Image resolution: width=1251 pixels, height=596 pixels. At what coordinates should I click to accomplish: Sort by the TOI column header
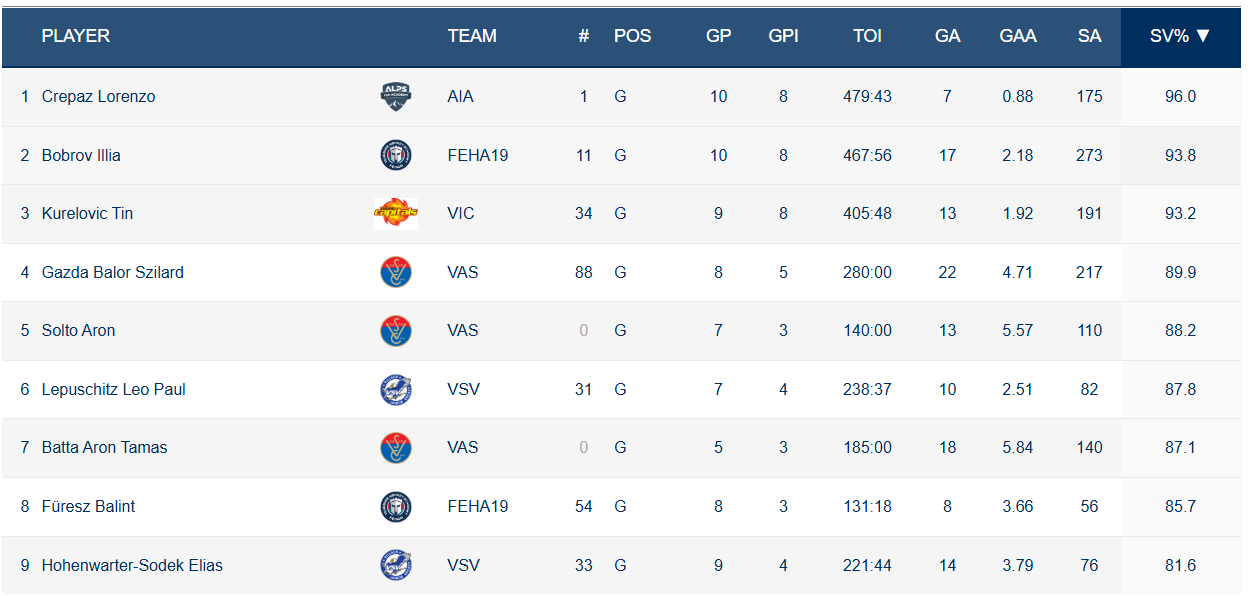click(x=867, y=36)
